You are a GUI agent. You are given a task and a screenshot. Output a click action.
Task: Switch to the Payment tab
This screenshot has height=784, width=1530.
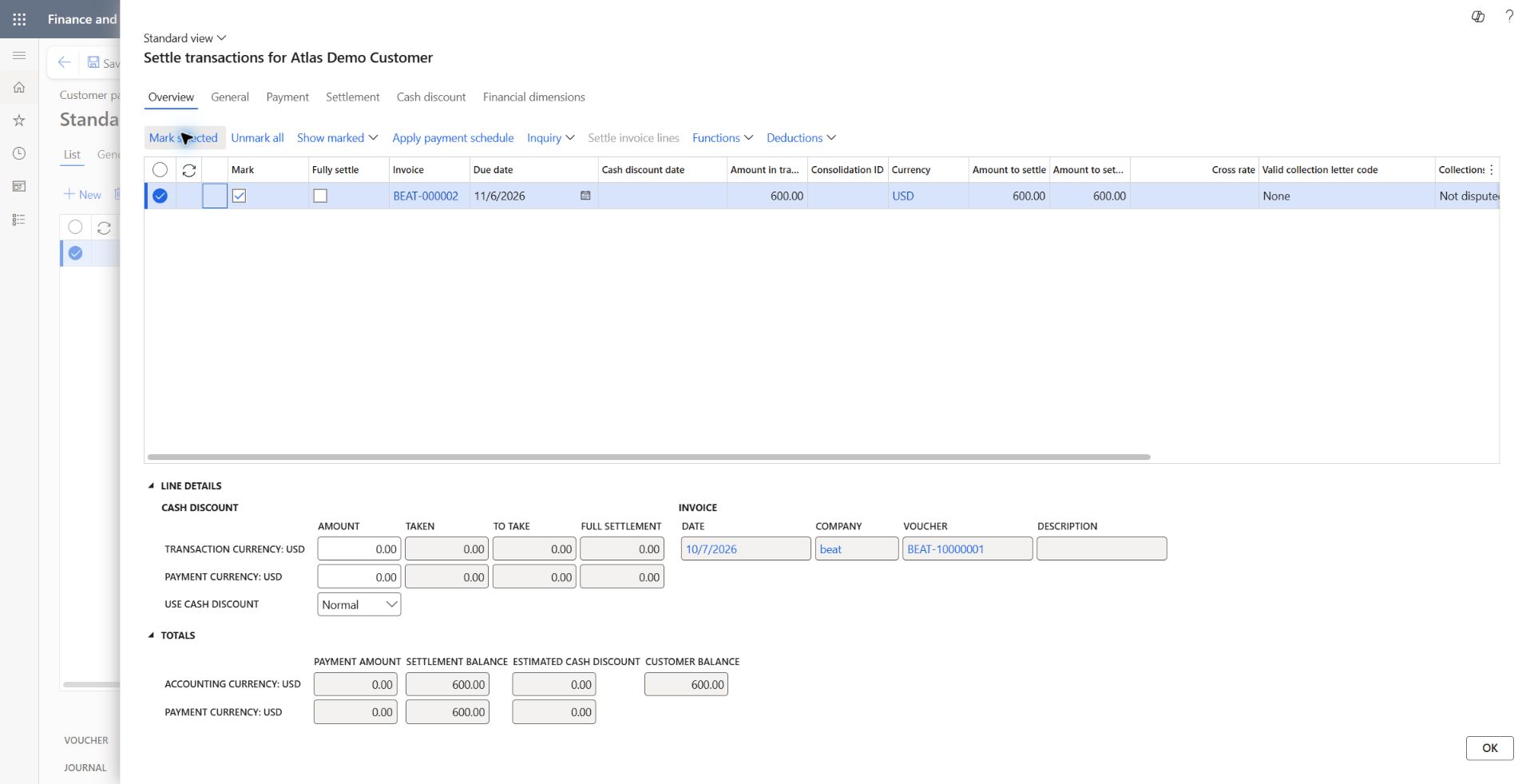287,97
